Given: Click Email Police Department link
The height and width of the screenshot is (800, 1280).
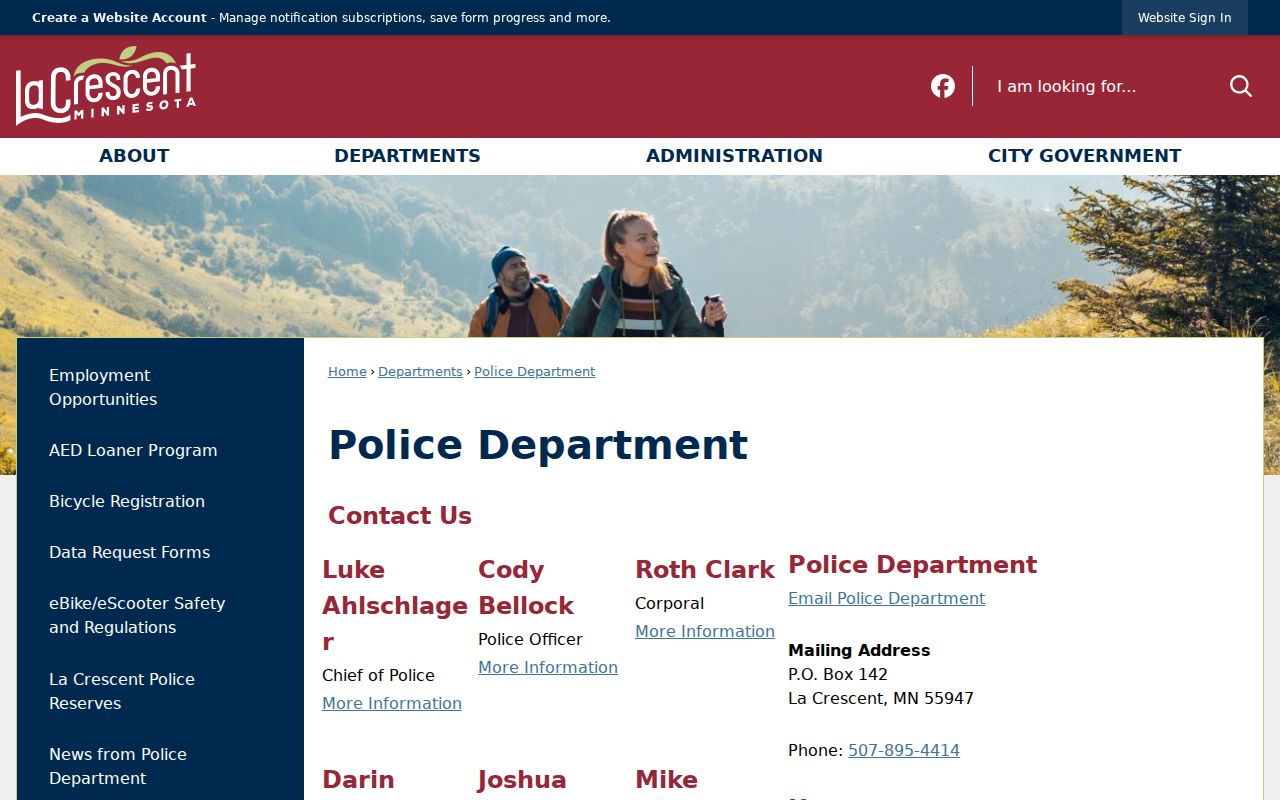Looking at the screenshot, I should point(886,598).
